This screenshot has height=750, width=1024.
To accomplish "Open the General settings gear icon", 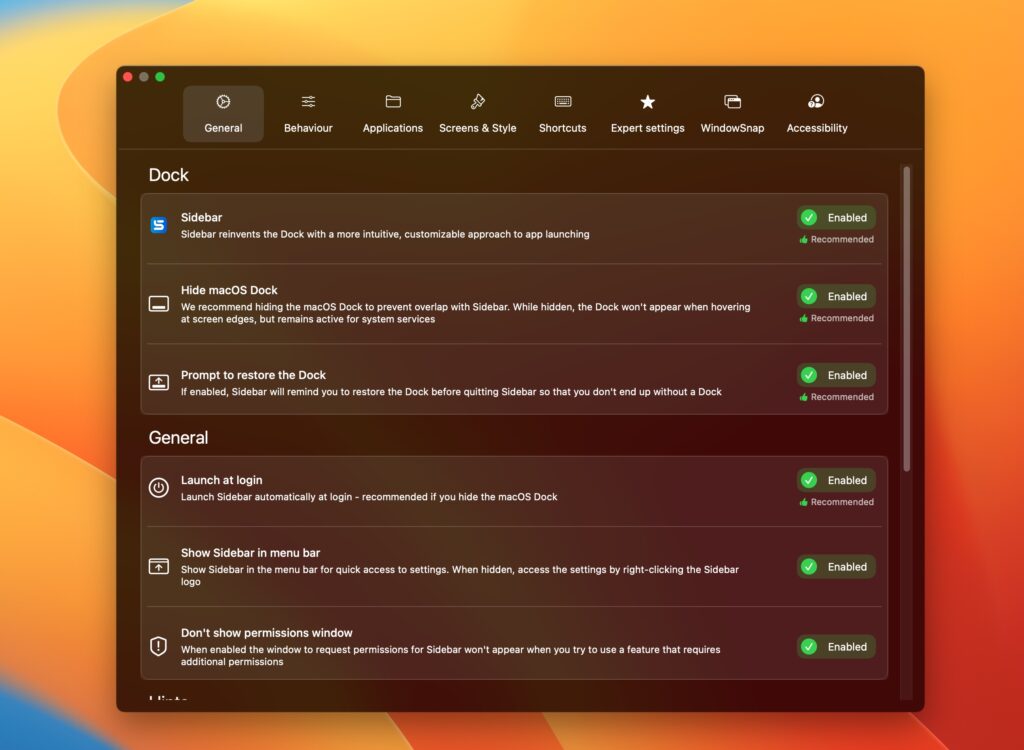I will pyautogui.click(x=223, y=101).
